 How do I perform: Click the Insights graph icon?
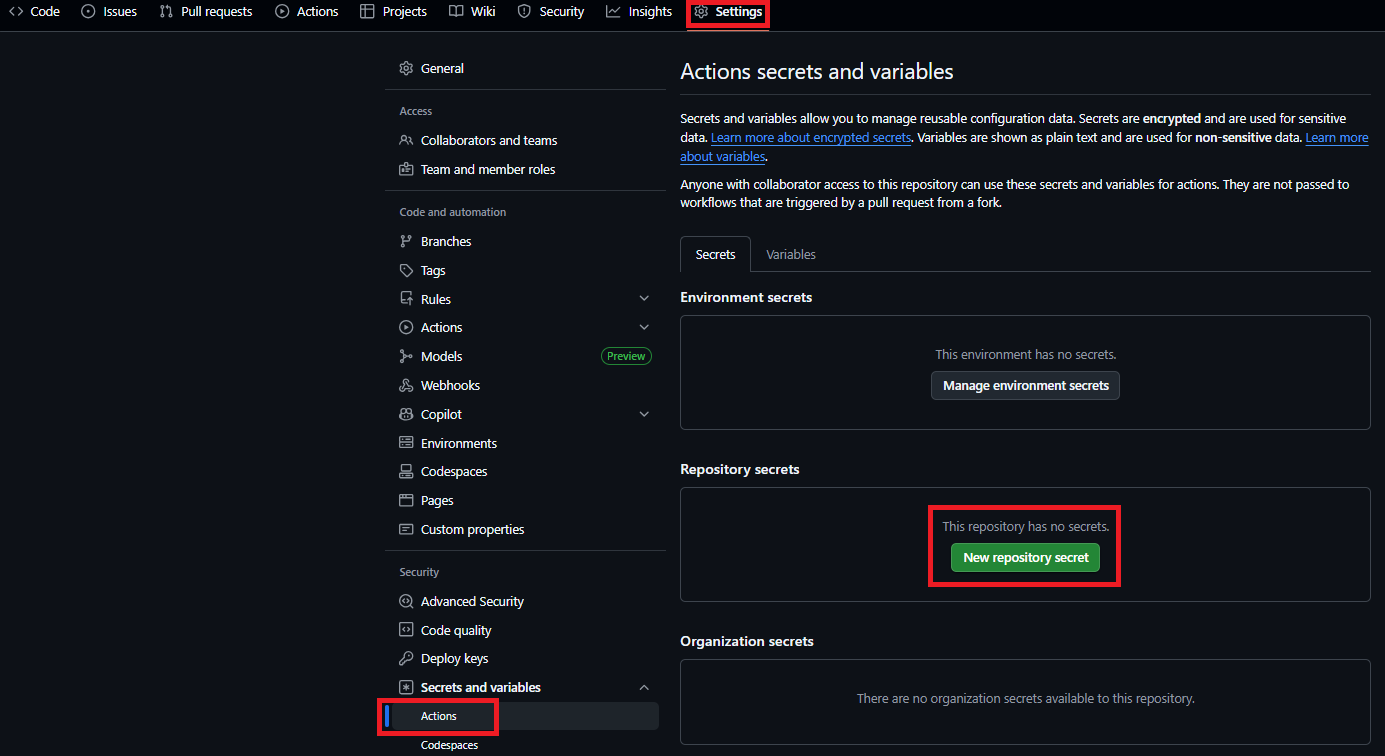pyautogui.click(x=613, y=12)
